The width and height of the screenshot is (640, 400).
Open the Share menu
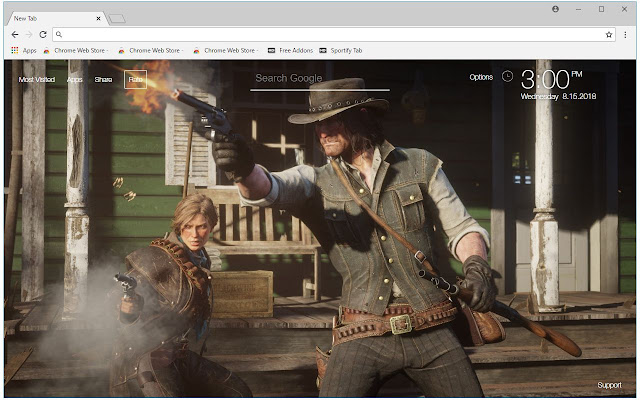coord(103,80)
